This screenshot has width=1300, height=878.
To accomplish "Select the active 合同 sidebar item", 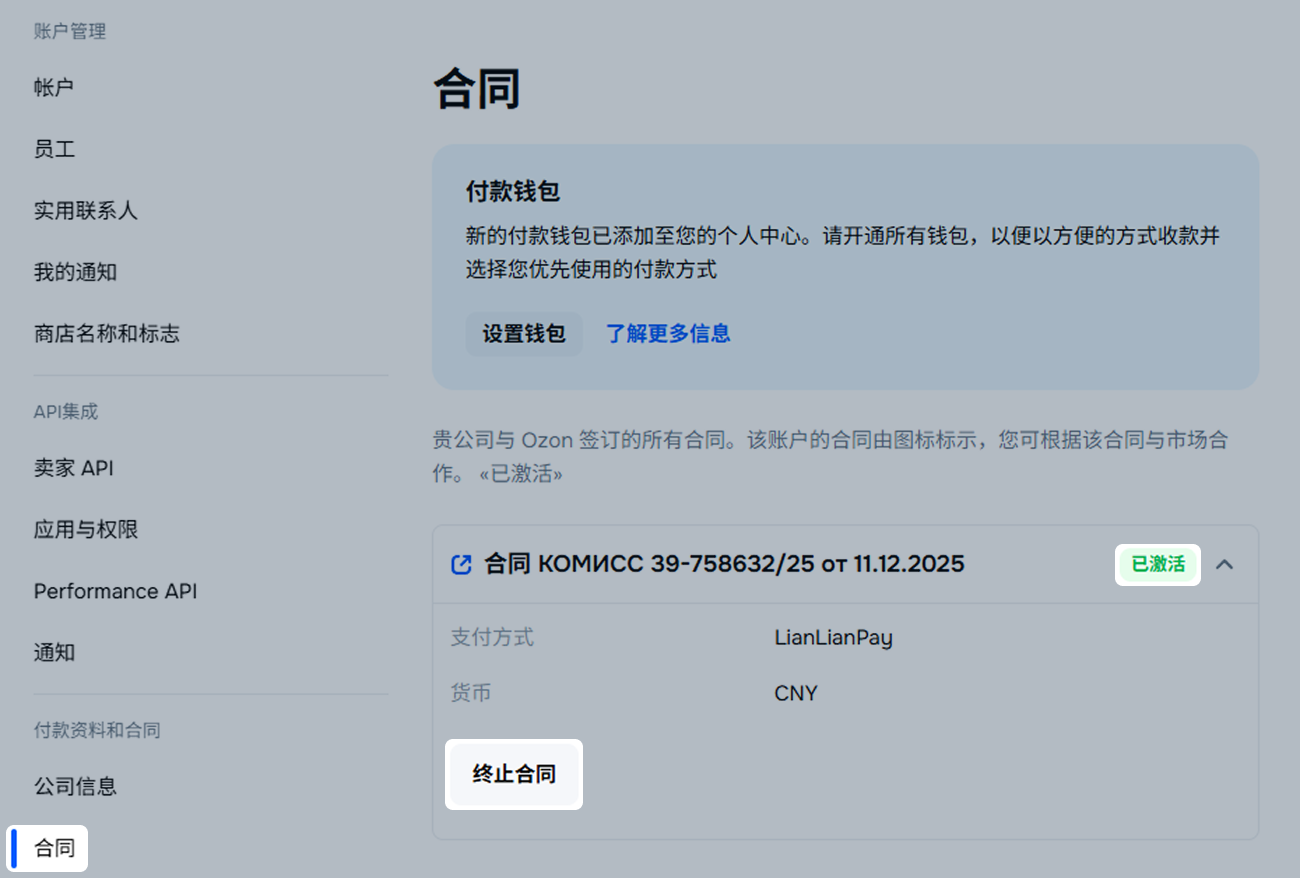I will (x=54, y=848).
